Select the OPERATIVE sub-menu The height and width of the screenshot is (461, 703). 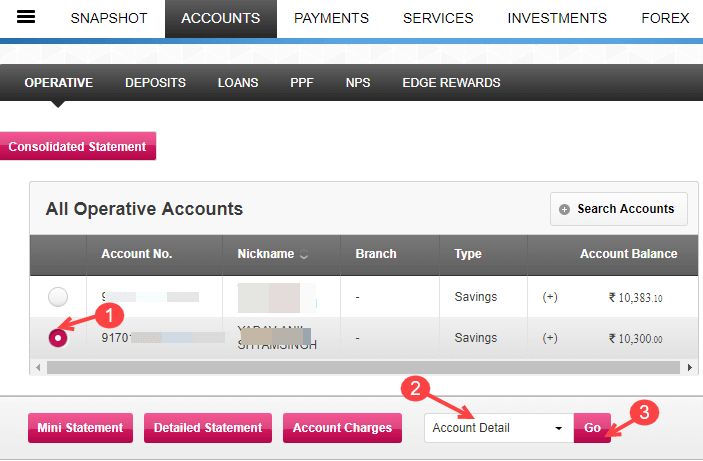59,83
